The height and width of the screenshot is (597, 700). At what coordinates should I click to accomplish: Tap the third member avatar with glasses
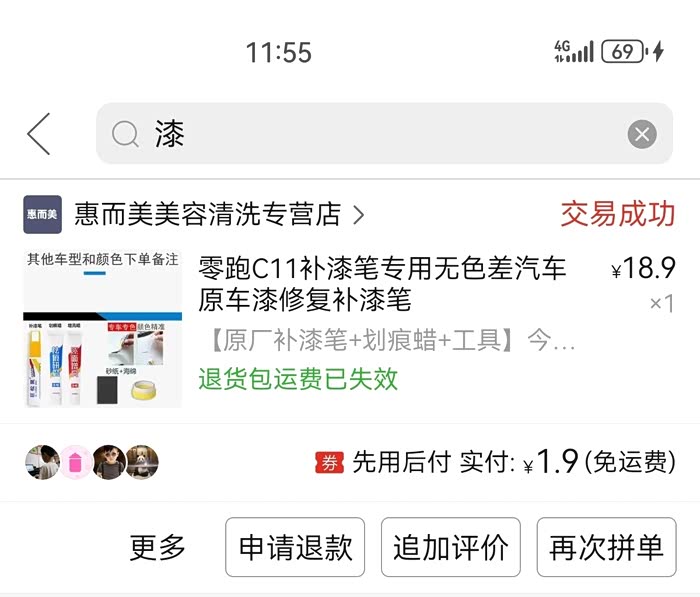[109, 462]
